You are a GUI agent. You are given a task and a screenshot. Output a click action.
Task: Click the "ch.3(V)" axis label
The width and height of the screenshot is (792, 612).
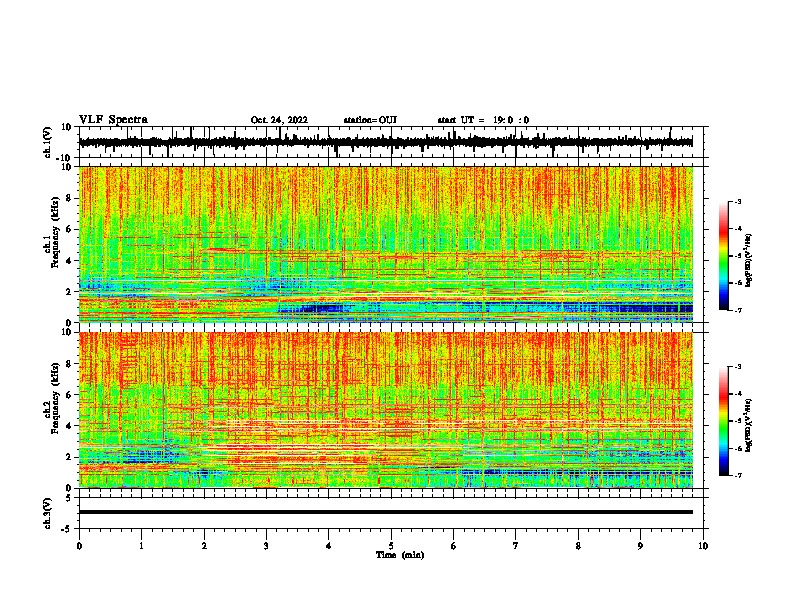[48, 513]
